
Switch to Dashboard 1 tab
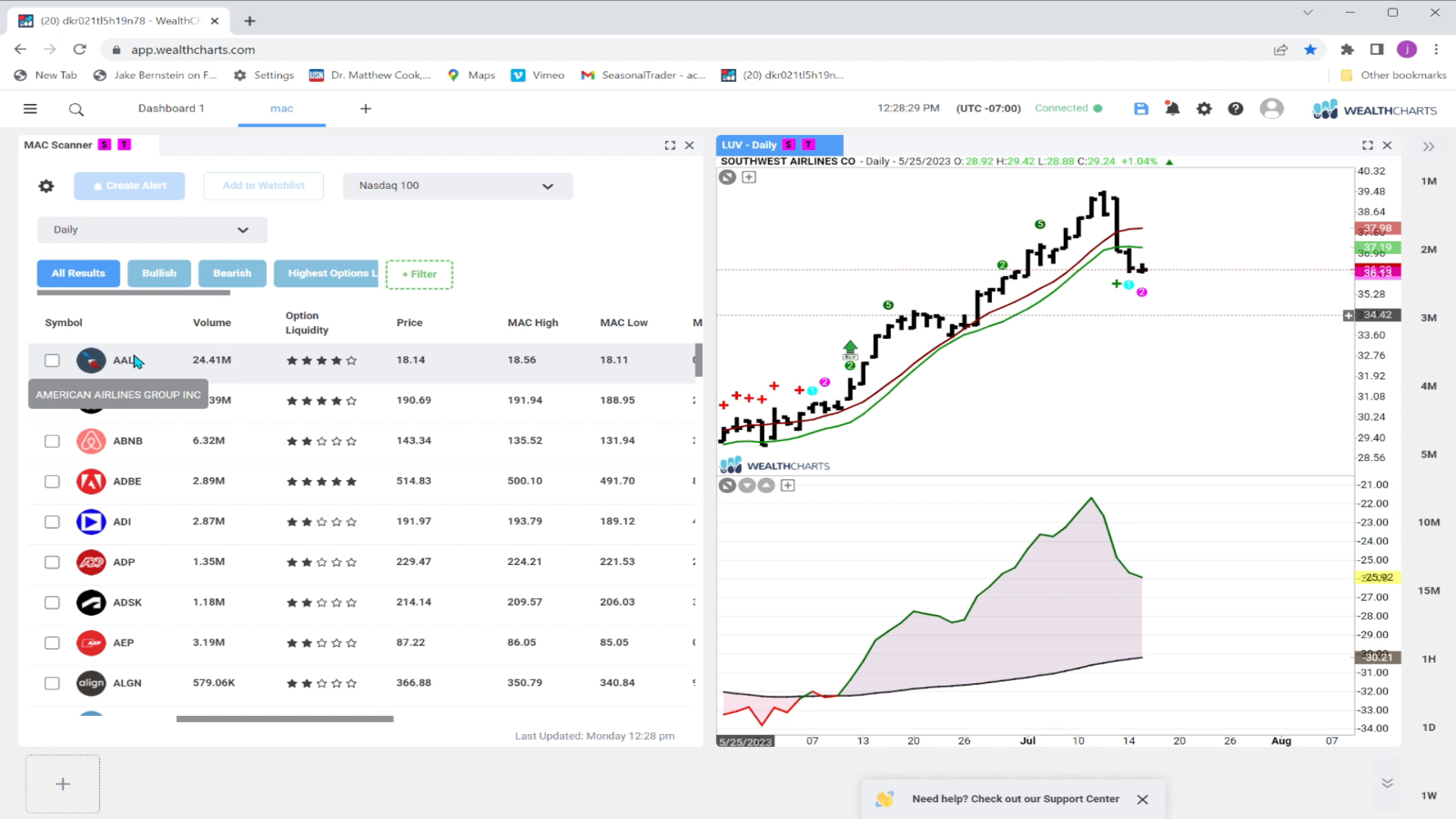tap(171, 108)
